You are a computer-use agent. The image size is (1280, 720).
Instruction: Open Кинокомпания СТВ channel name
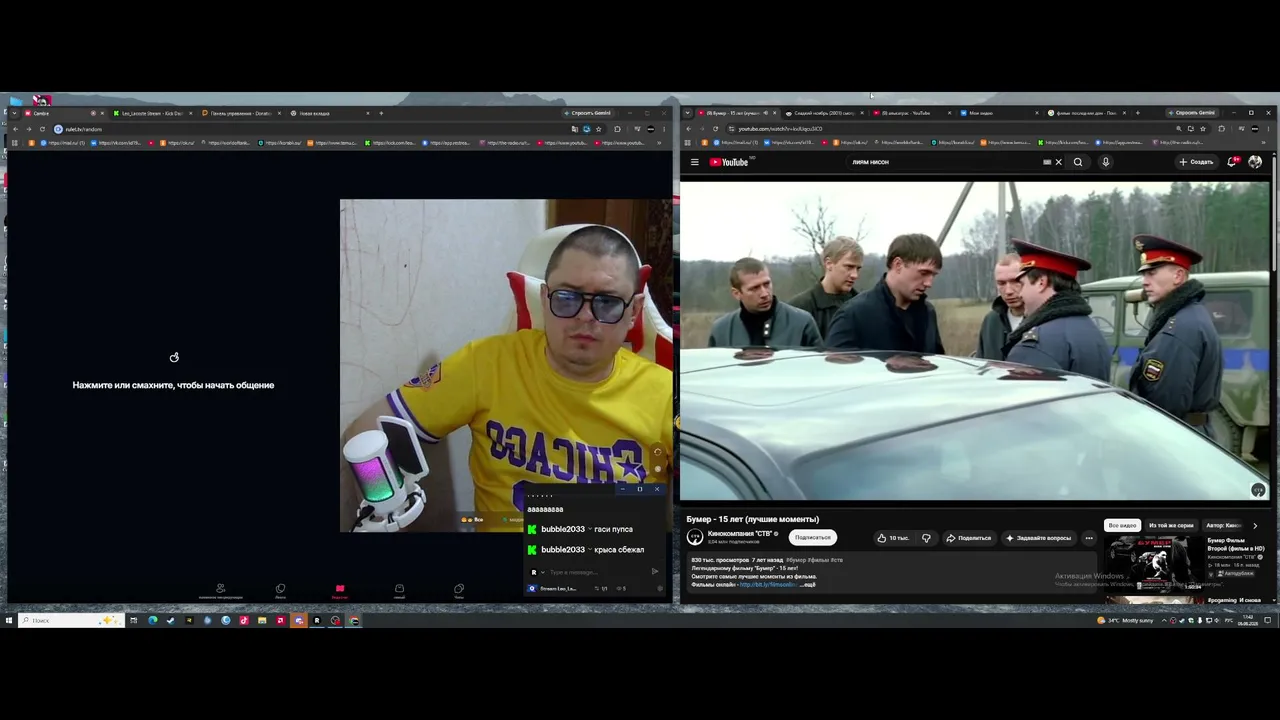(740, 534)
